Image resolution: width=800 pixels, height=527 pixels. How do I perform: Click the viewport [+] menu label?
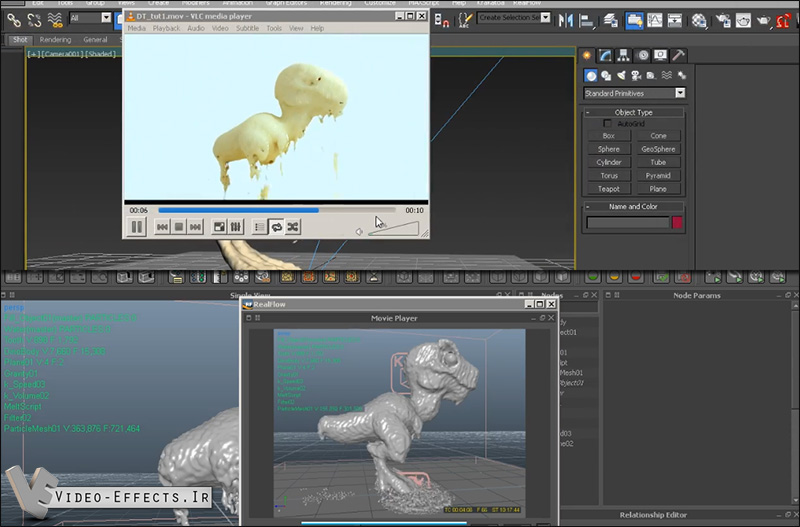pyautogui.click(x=34, y=54)
